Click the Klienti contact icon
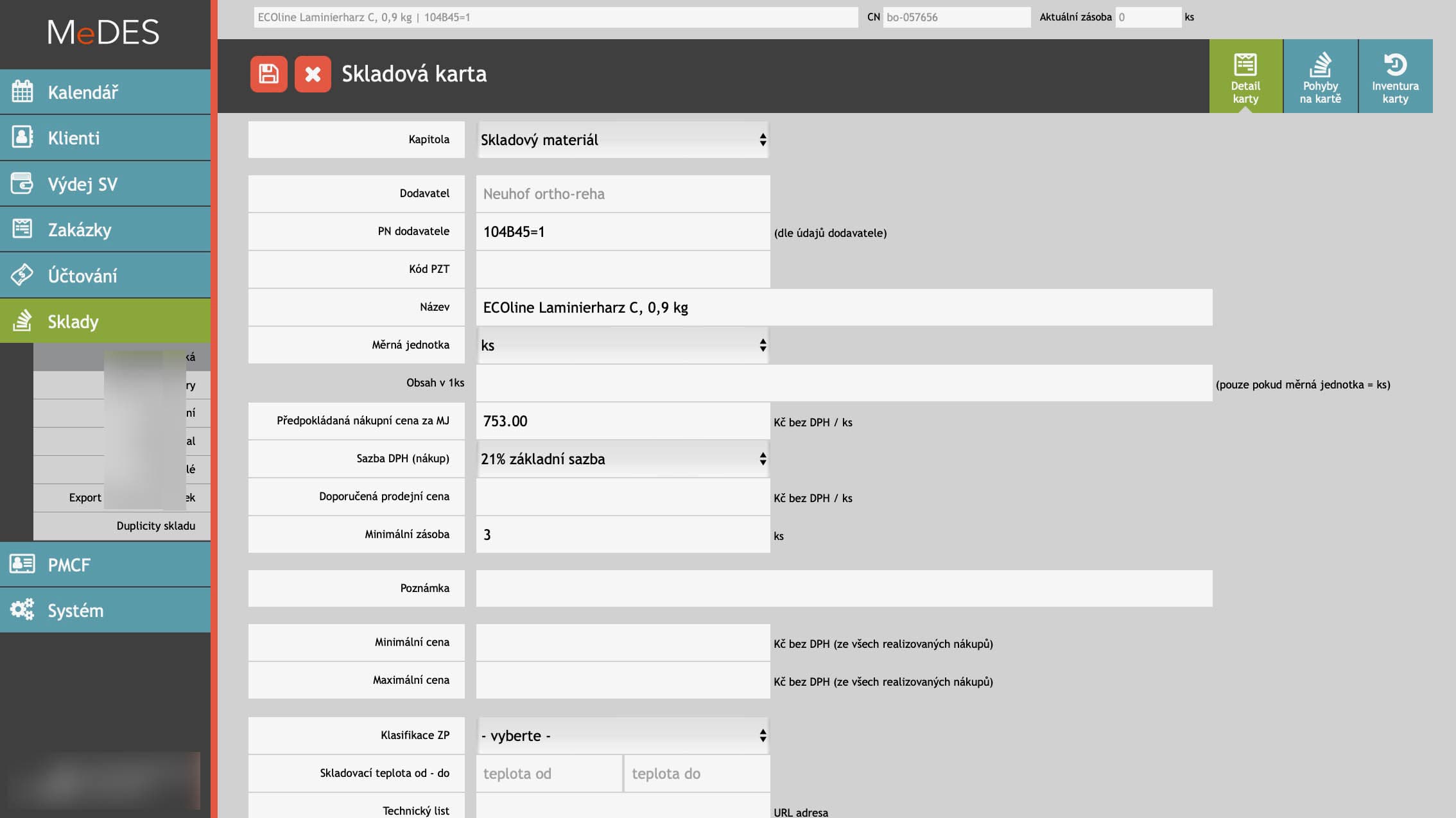 coord(22,137)
